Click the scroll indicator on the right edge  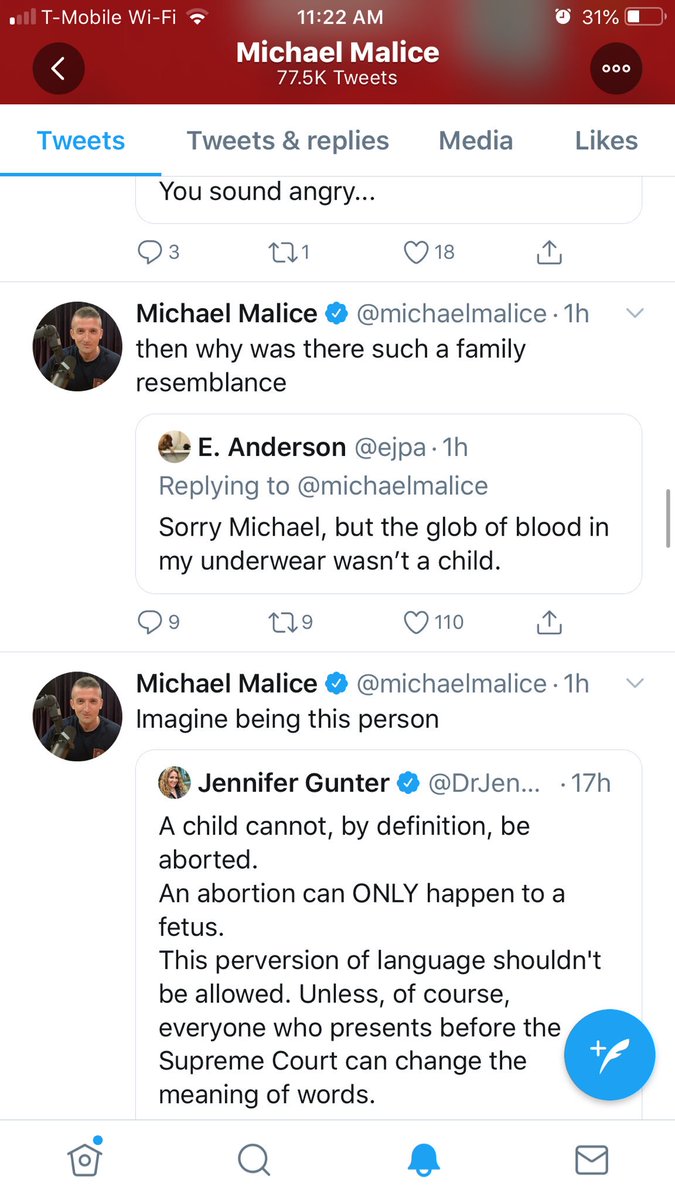pyautogui.click(x=667, y=518)
